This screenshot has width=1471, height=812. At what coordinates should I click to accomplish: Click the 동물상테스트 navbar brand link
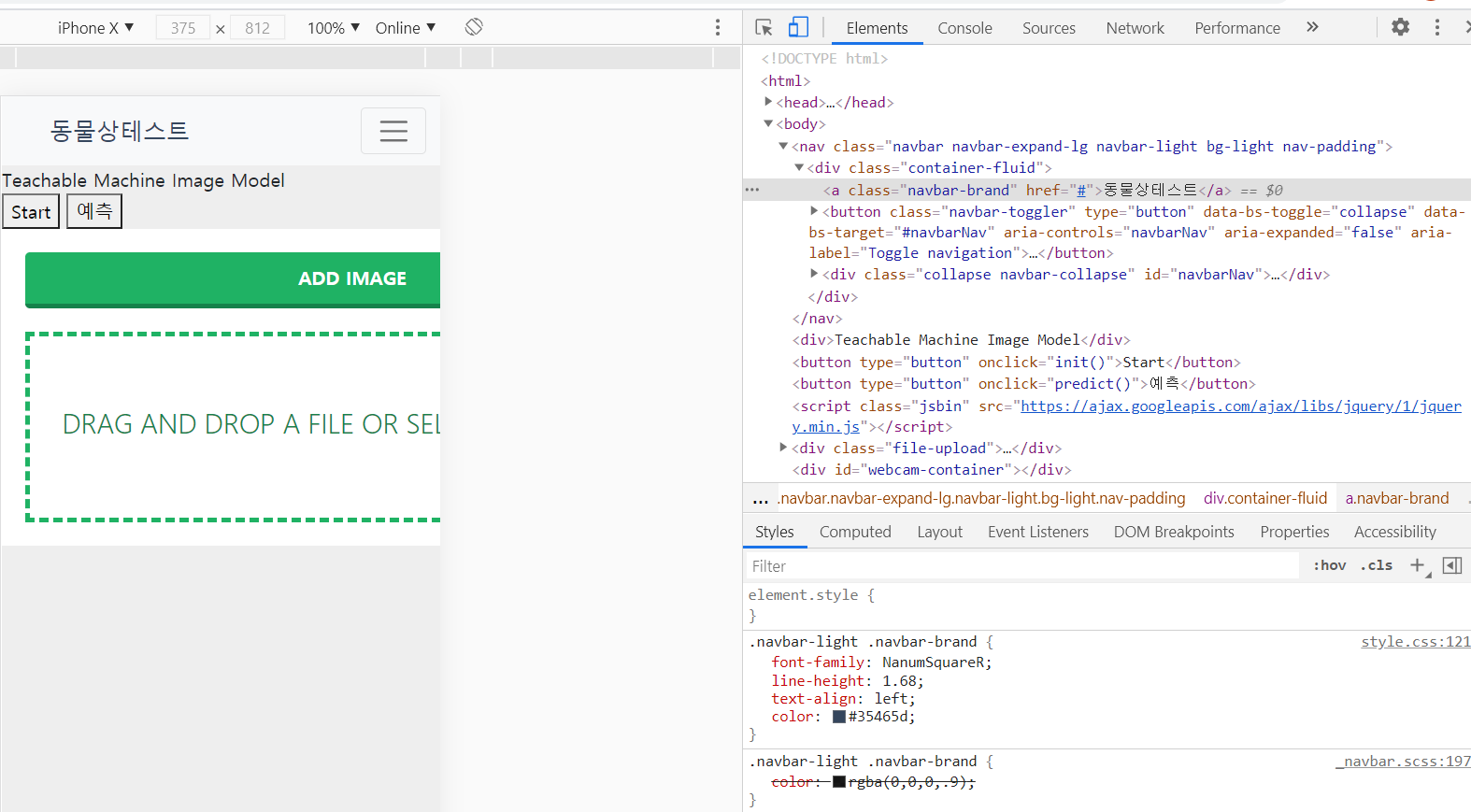click(119, 131)
